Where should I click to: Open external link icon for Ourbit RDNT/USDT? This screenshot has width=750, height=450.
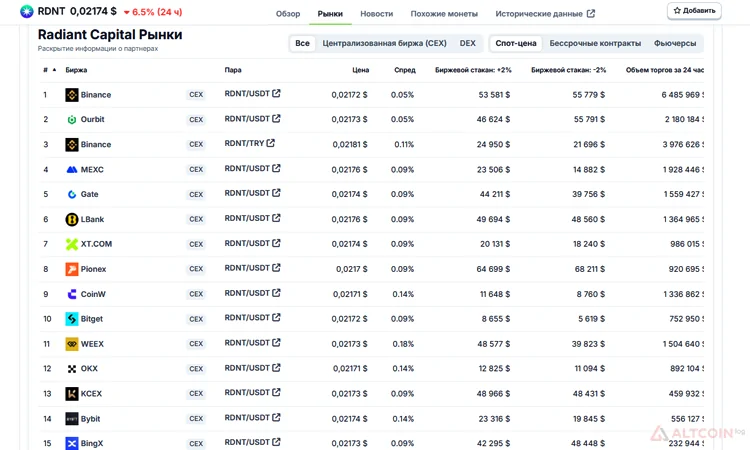276,118
